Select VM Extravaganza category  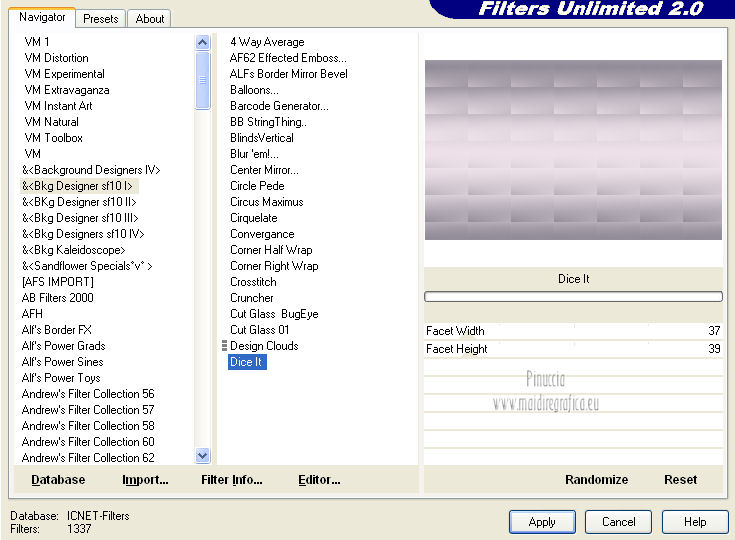click(67, 90)
